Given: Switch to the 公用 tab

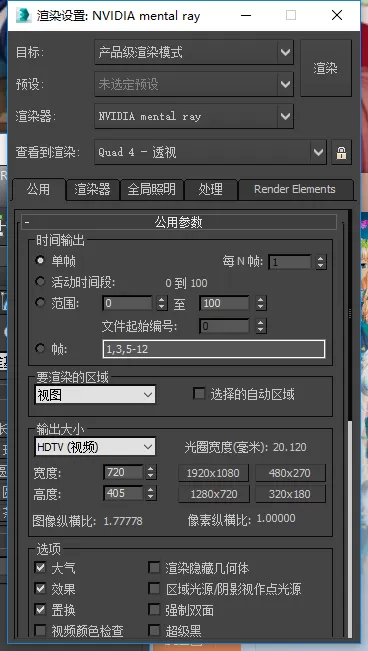Looking at the screenshot, I should point(39,189).
